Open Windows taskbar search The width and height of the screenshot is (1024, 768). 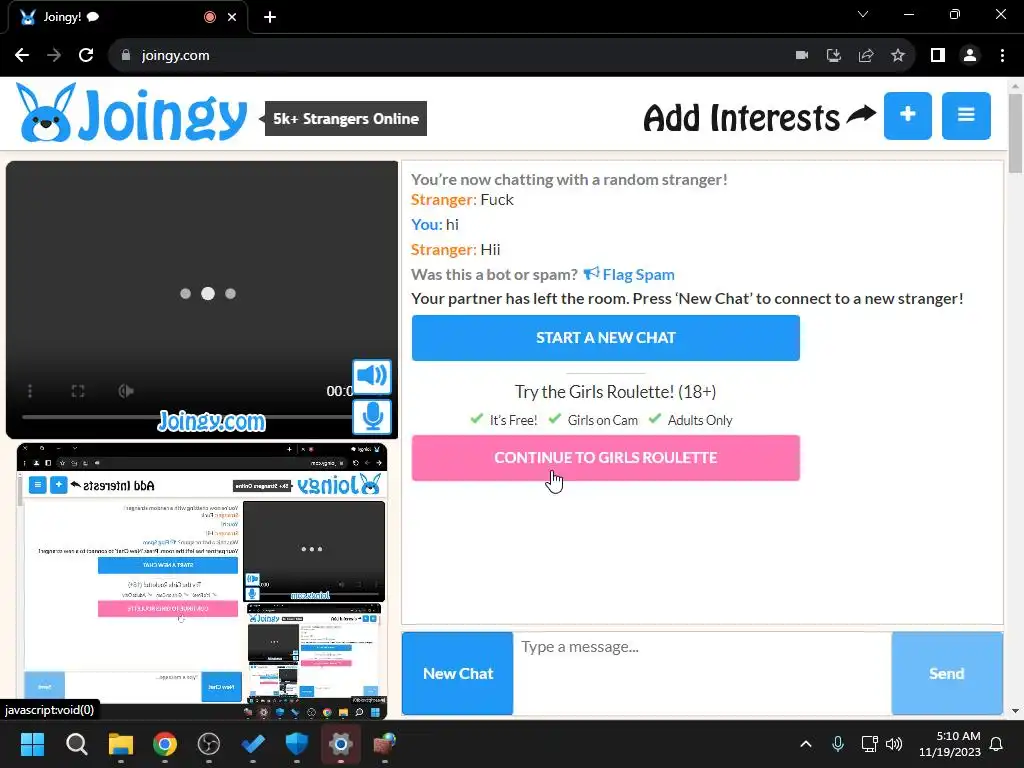tap(76, 744)
